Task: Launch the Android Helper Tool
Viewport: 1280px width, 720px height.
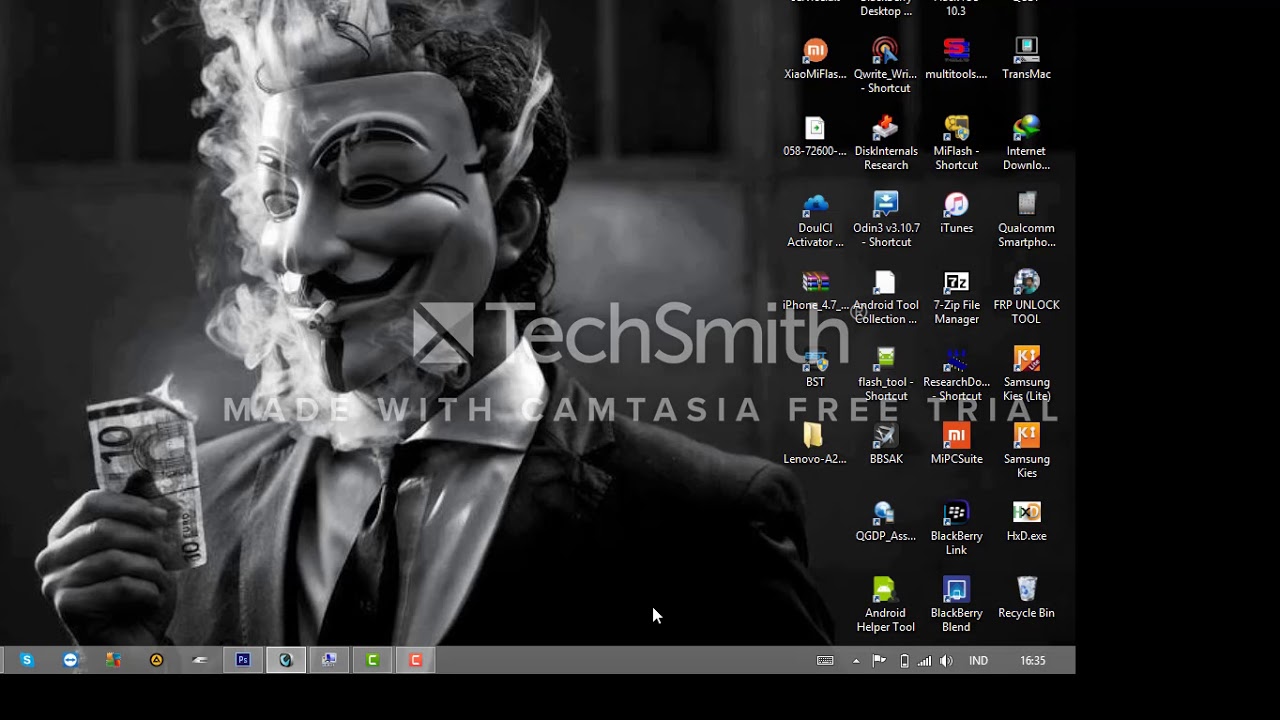Action: 885,605
